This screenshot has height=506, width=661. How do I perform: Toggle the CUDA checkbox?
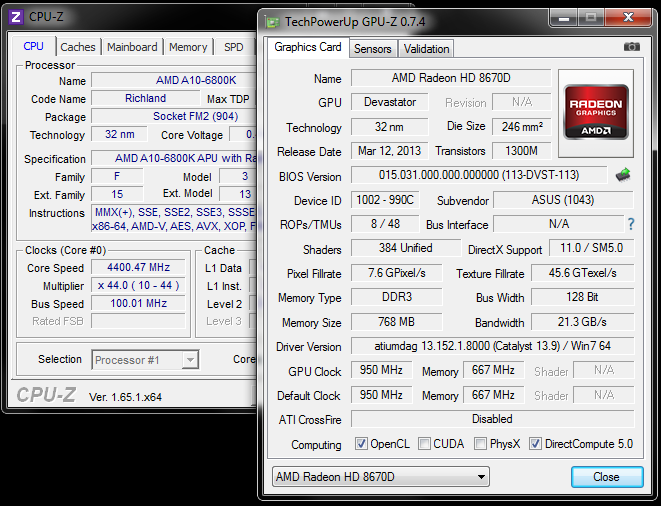point(424,444)
